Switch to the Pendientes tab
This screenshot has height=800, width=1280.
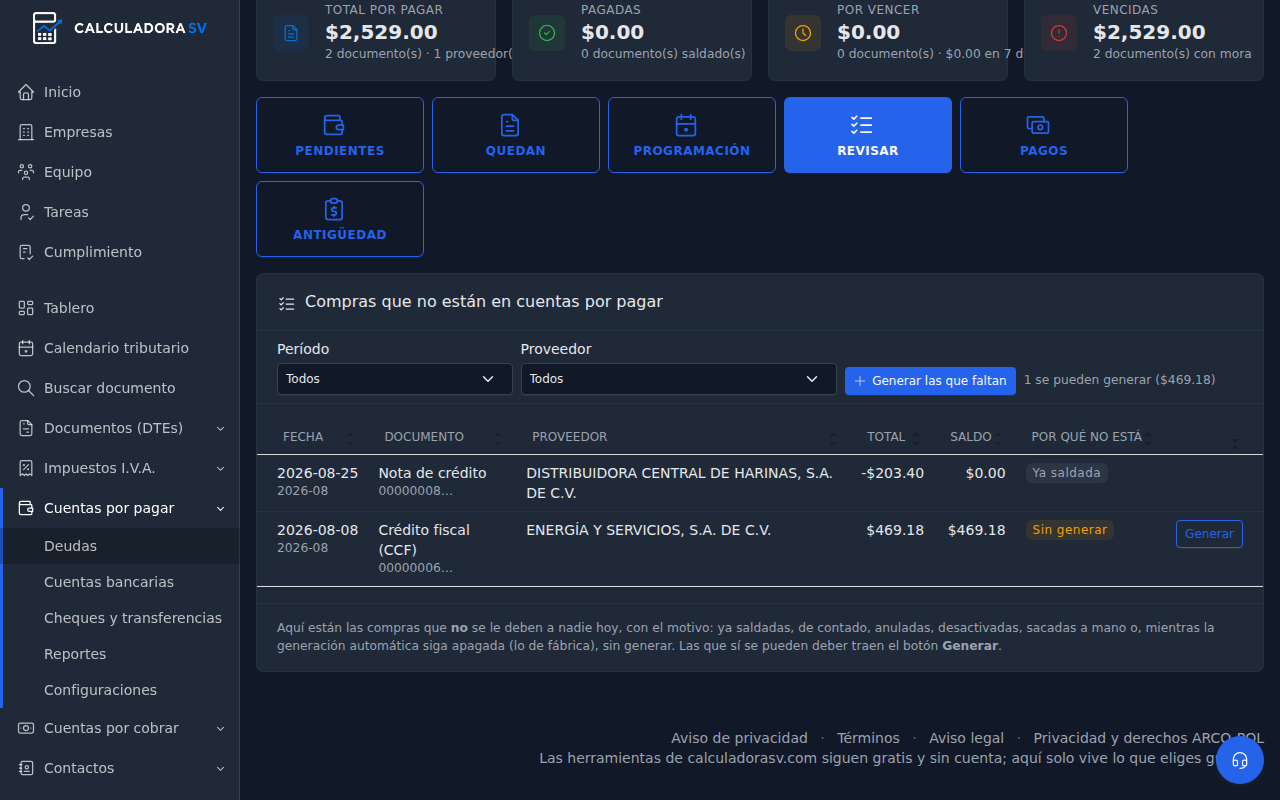340,135
